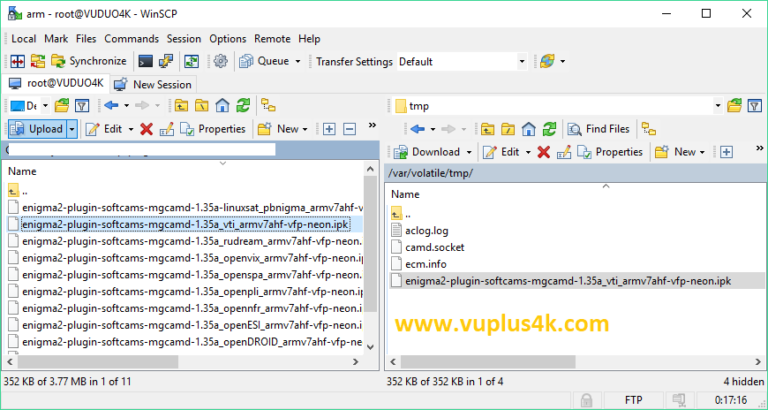Open the remote tmp directory dropdown
Screen dimensions: 768x410
pyautogui.click(x=717, y=106)
